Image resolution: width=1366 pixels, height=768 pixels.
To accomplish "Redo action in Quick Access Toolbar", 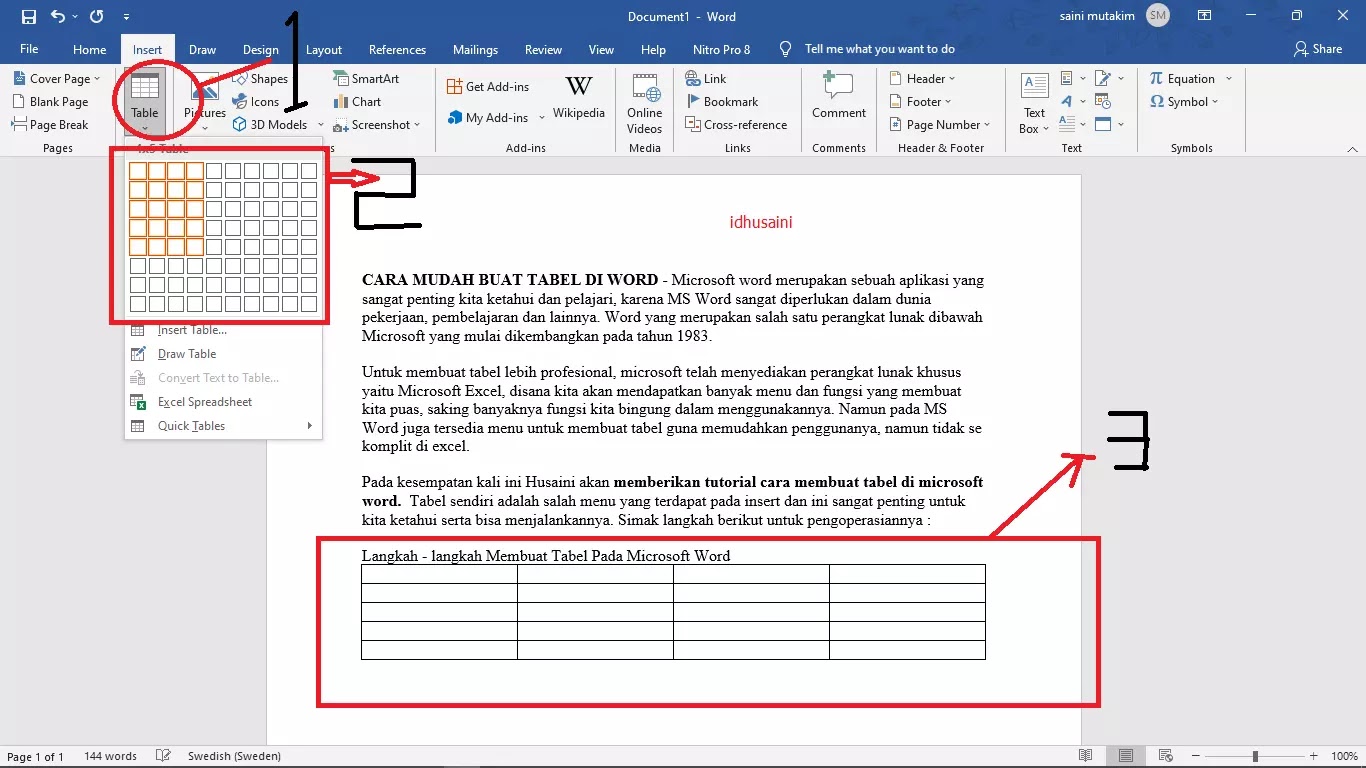I will [96, 17].
